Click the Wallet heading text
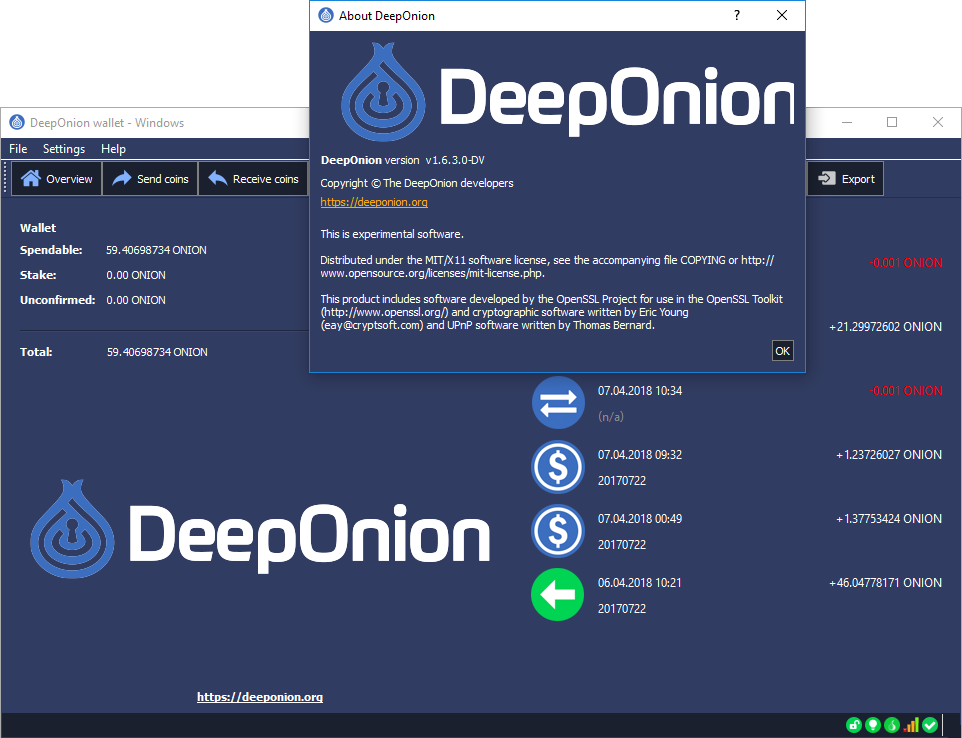Screen dimensions: 962x738 pyautogui.click(x=38, y=228)
